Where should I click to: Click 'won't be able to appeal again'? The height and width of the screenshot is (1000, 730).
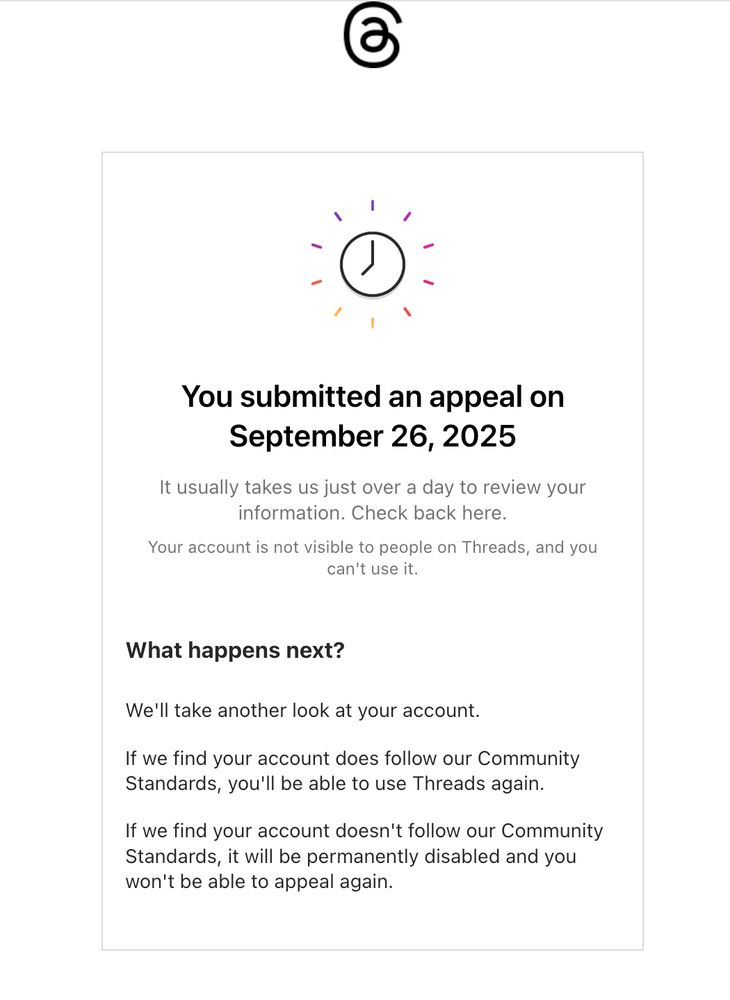tap(259, 881)
